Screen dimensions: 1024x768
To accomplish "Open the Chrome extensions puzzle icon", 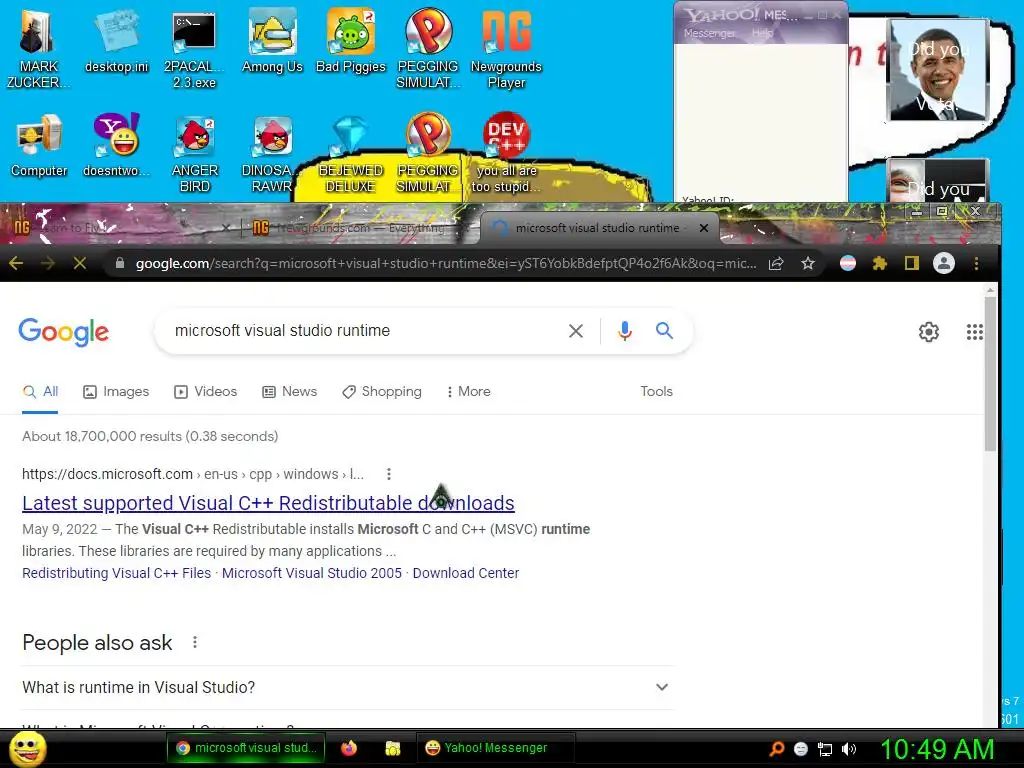I will coord(880,263).
